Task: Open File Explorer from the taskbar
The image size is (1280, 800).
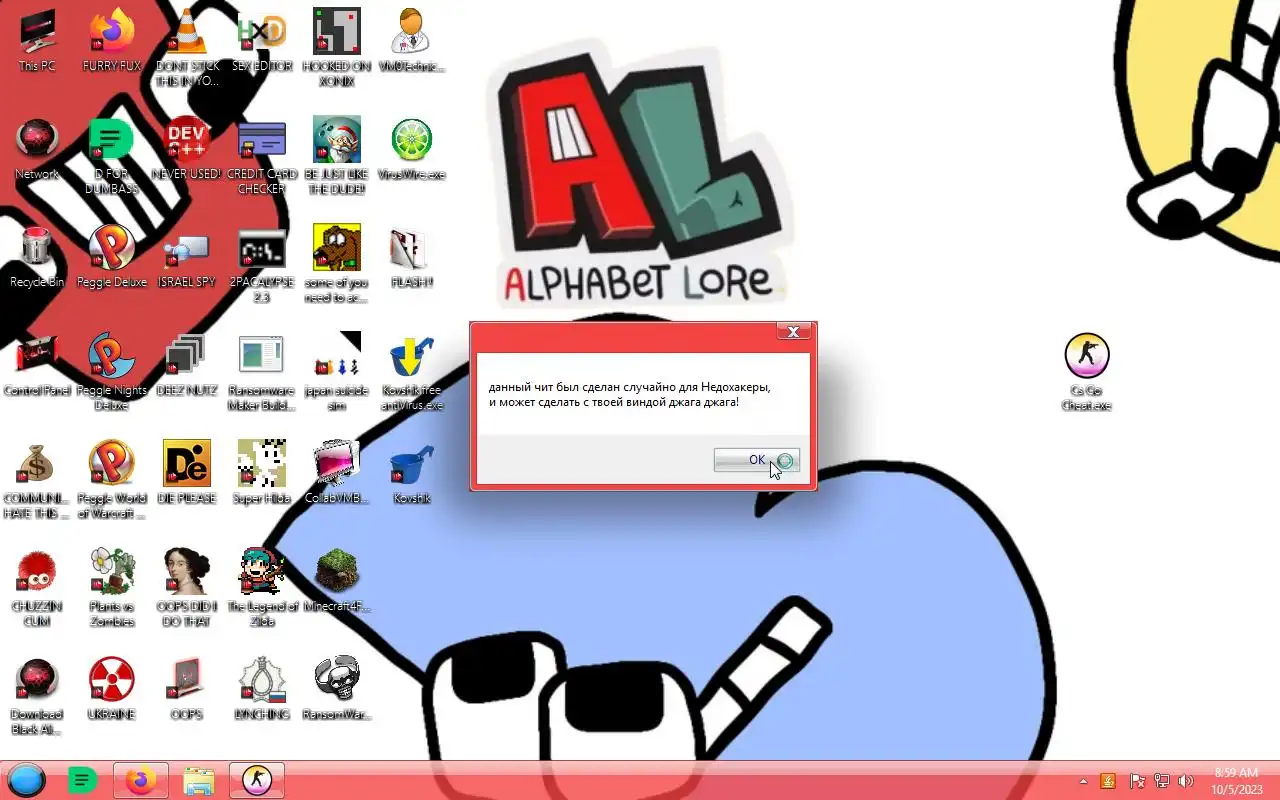Action: (x=199, y=780)
